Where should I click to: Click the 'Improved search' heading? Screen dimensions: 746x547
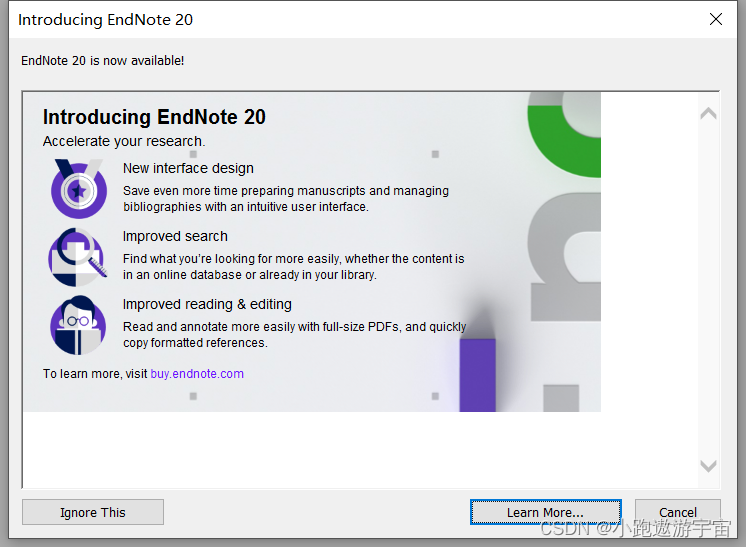click(x=175, y=236)
